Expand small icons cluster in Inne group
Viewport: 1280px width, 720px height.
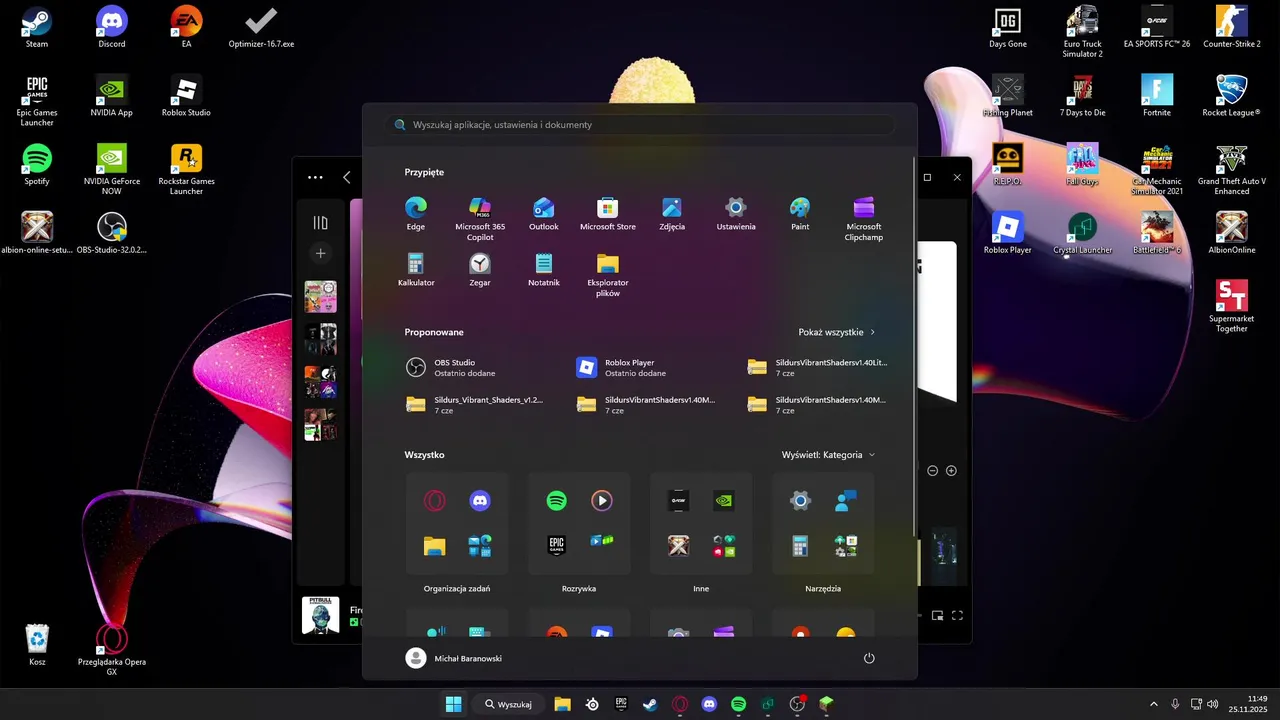coord(724,546)
